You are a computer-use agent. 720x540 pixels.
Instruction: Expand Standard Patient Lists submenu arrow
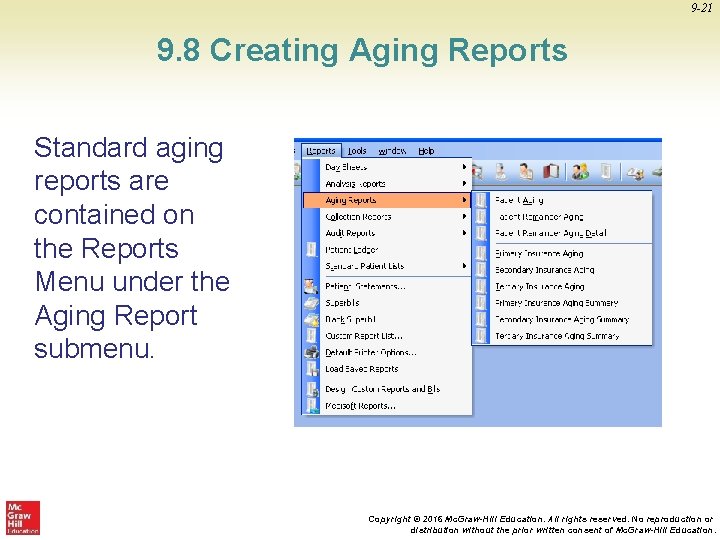pyautogui.click(x=464, y=266)
